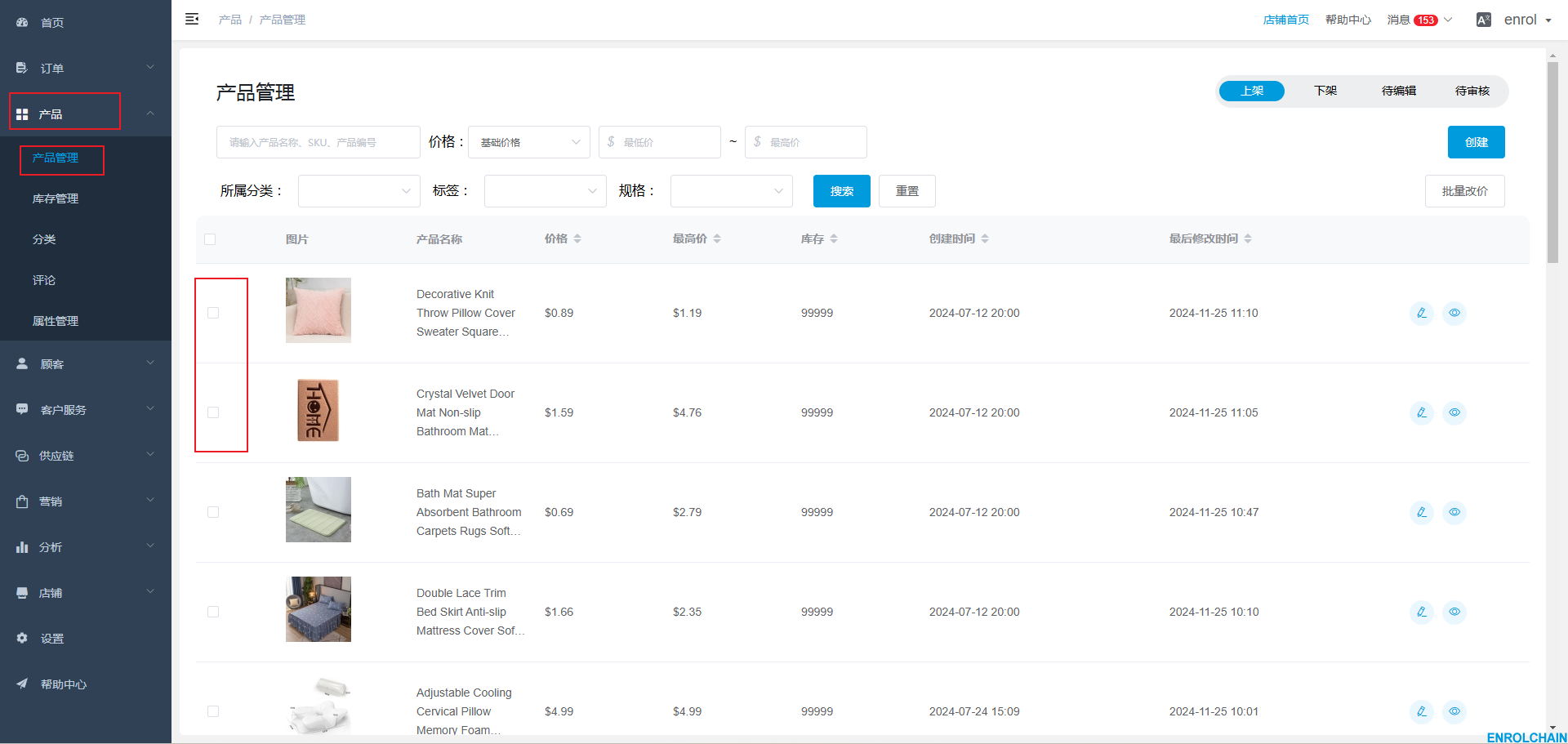Screen dimensions: 1568x744
Task: Collapse the 产品 menu chevron
Action: (x=150, y=113)
